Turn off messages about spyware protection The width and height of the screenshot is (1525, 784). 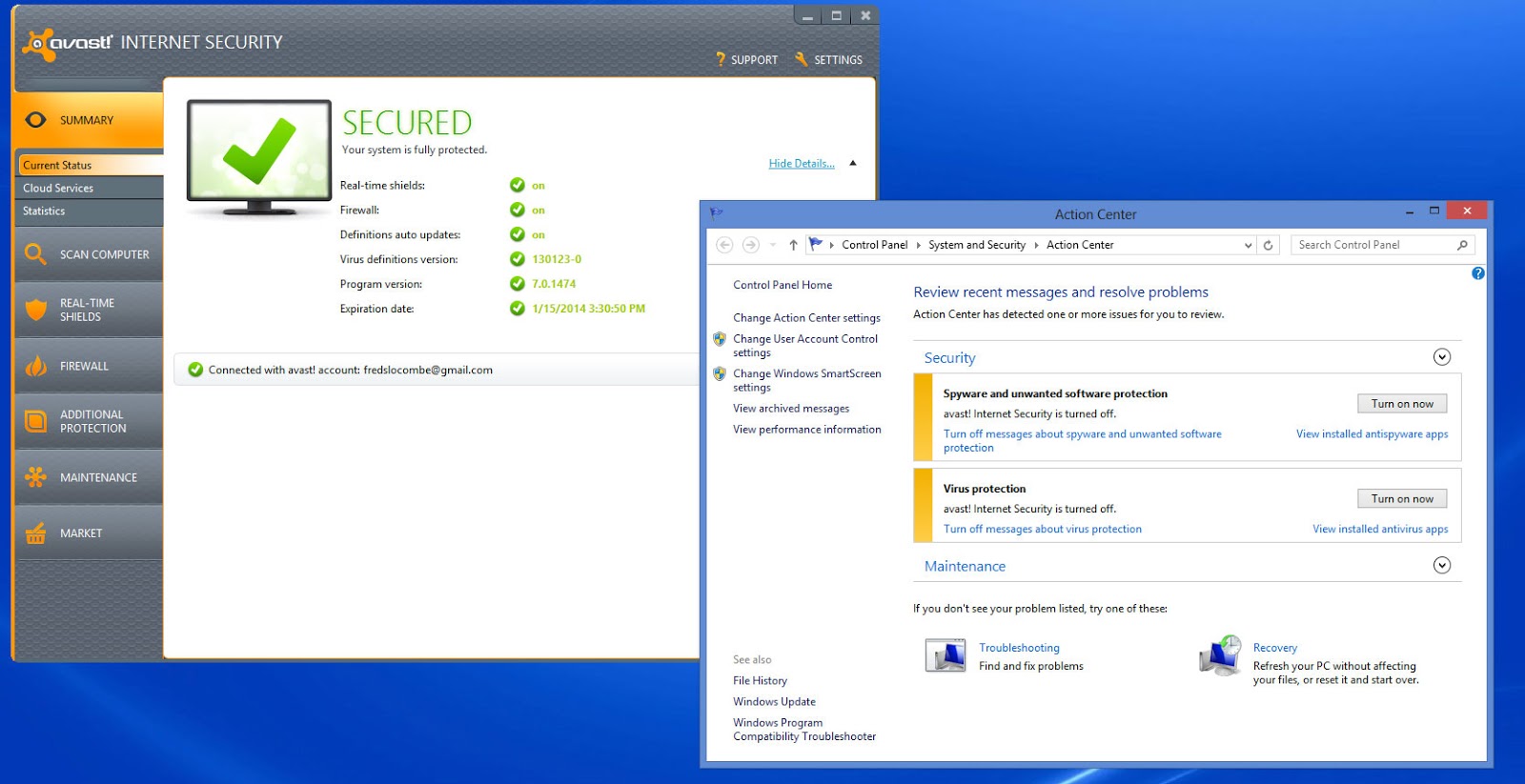1082,441
